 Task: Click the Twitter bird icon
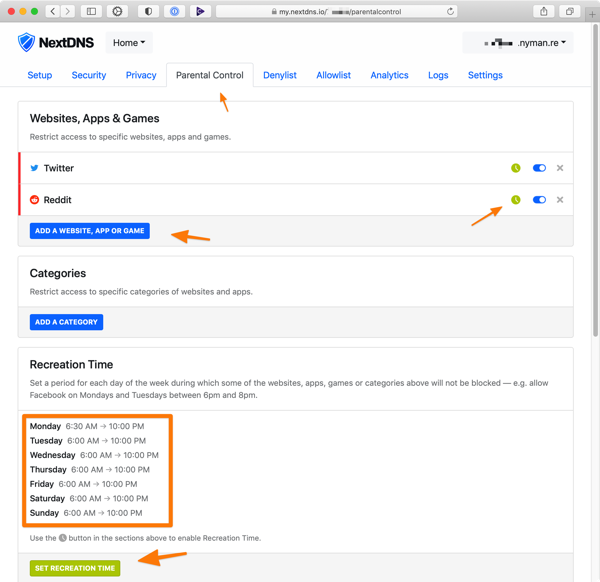pos(34,168)
